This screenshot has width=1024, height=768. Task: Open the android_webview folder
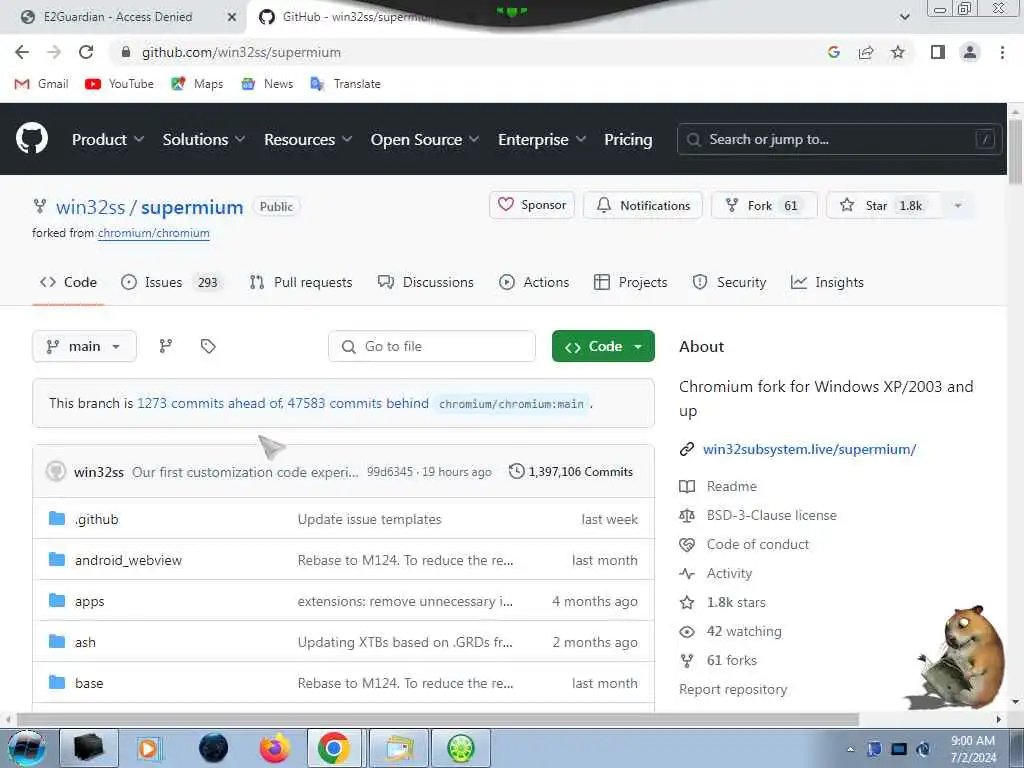(128, 560)
